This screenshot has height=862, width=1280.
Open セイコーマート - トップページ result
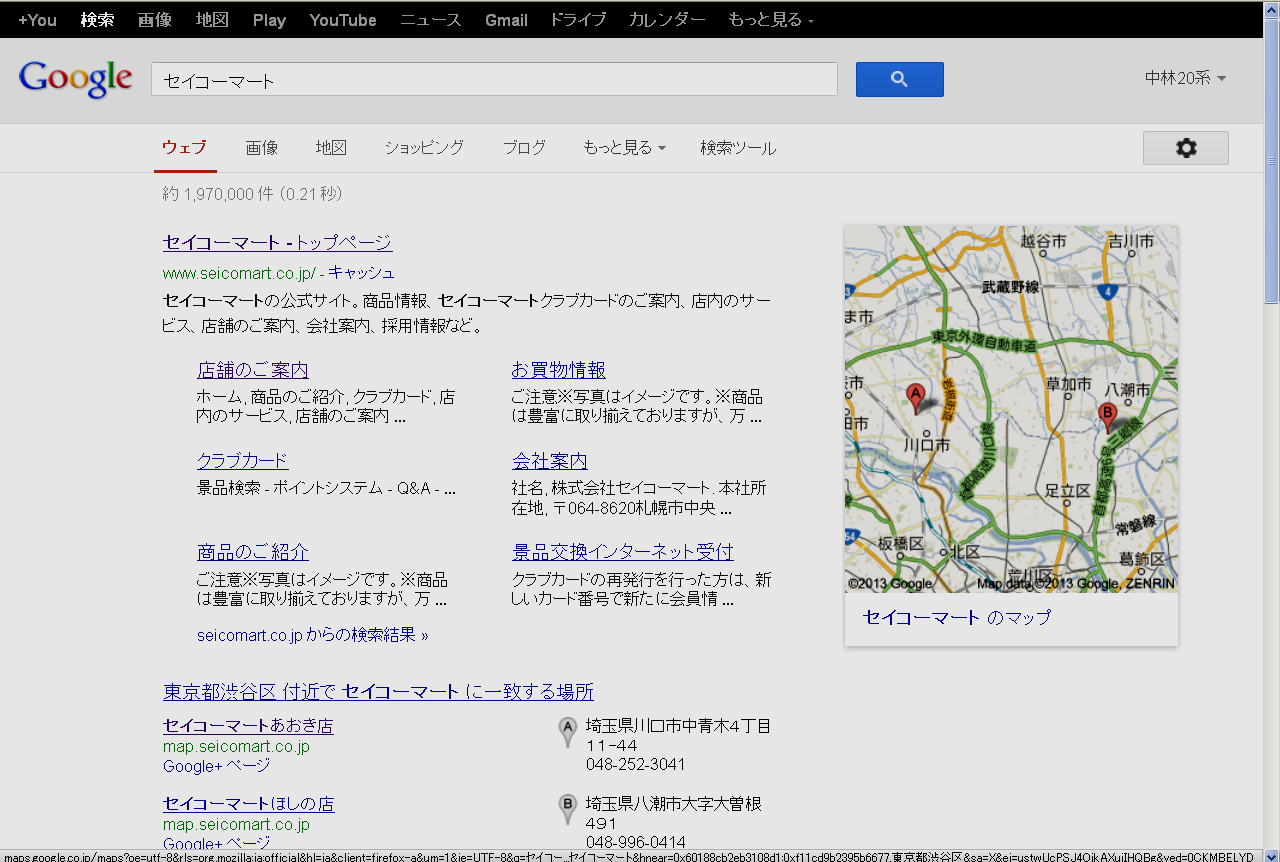[277, 243]
